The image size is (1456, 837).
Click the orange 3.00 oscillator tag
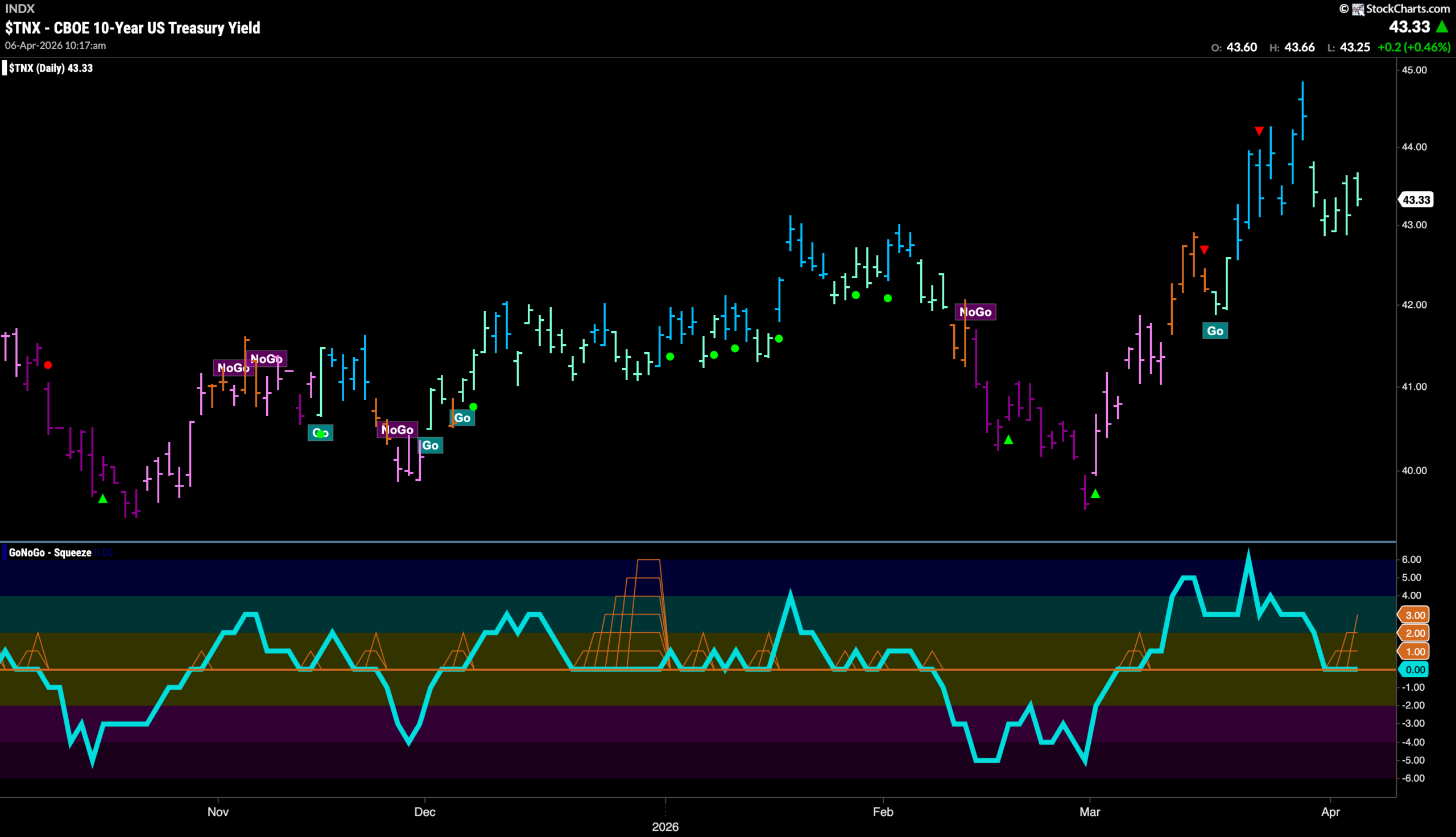[x=1414, y=615]
